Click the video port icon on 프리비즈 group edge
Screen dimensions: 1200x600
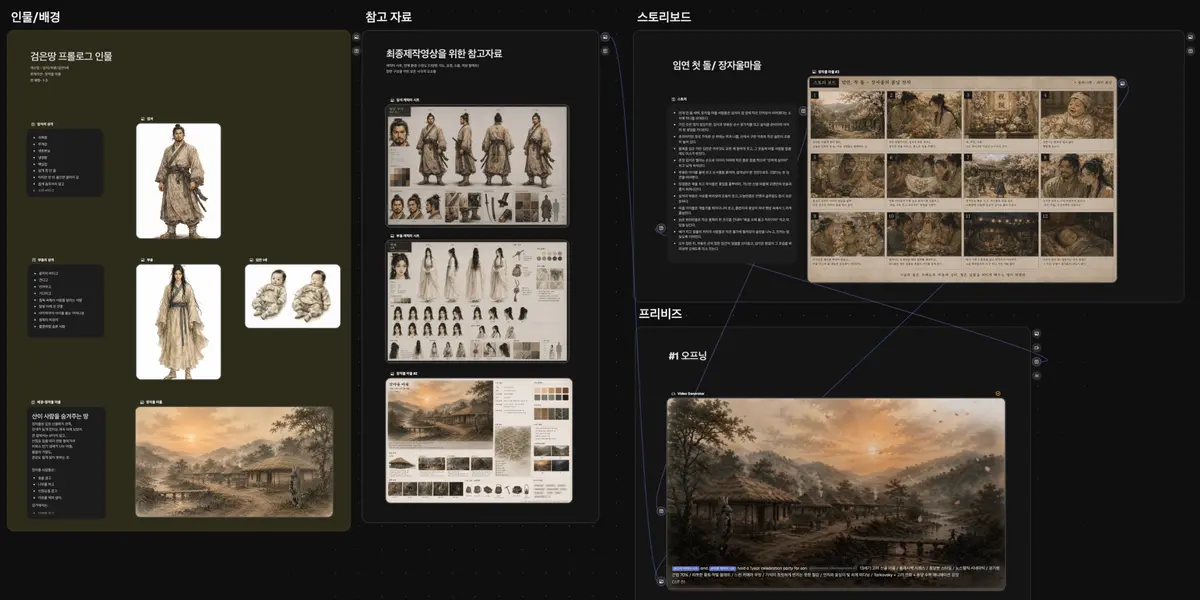tap(1036, 348)
